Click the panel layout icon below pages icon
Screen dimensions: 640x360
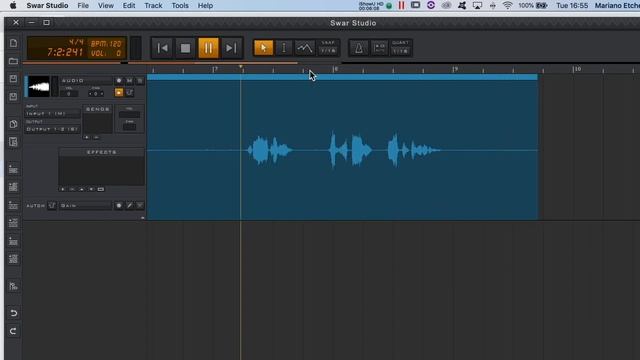pos(13,142)
